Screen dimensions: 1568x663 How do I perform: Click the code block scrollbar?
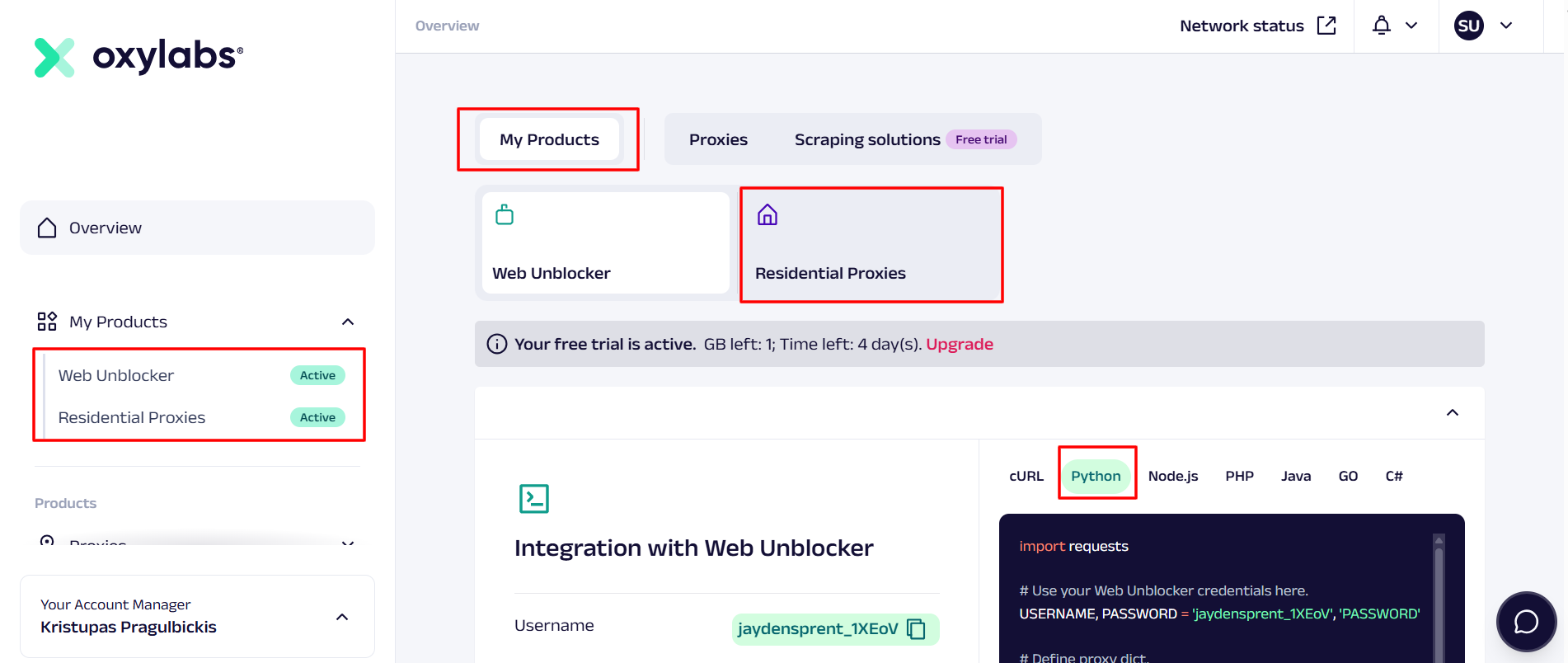click(1439, 598)
